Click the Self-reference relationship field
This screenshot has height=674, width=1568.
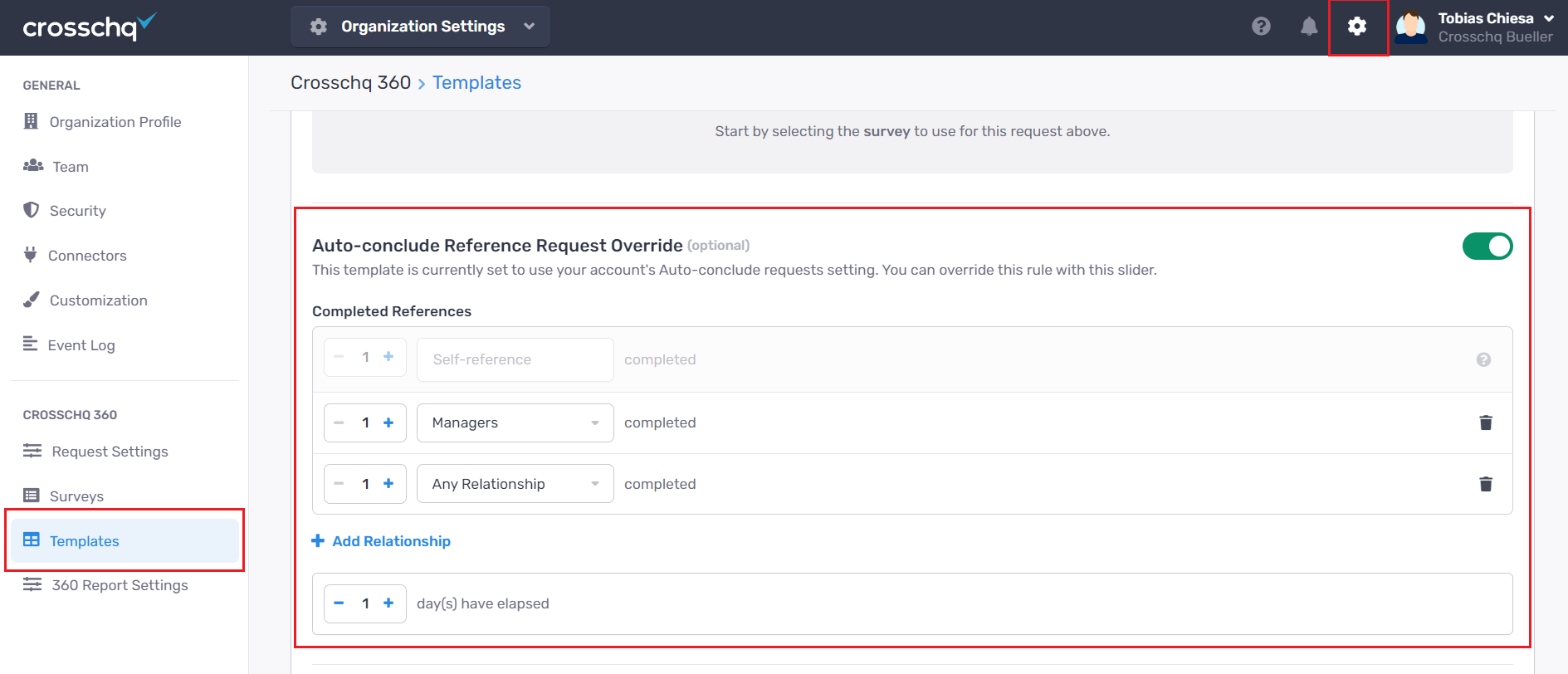pyautogui.click(x=515, y=359)
